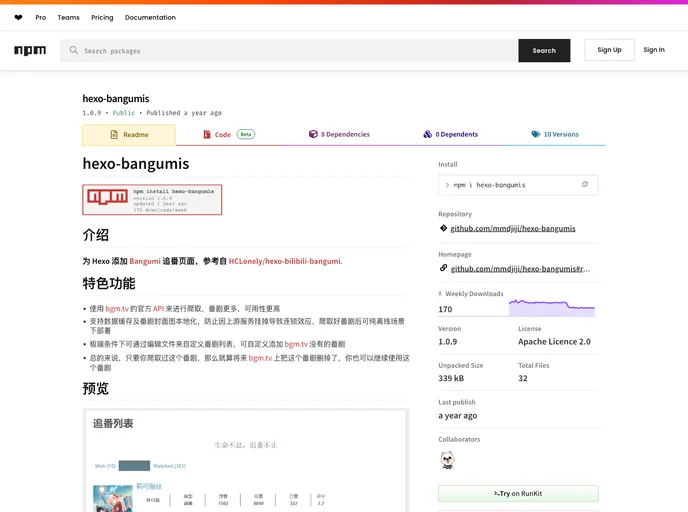Open bgm.tv link in third bullet

[296, 344]
